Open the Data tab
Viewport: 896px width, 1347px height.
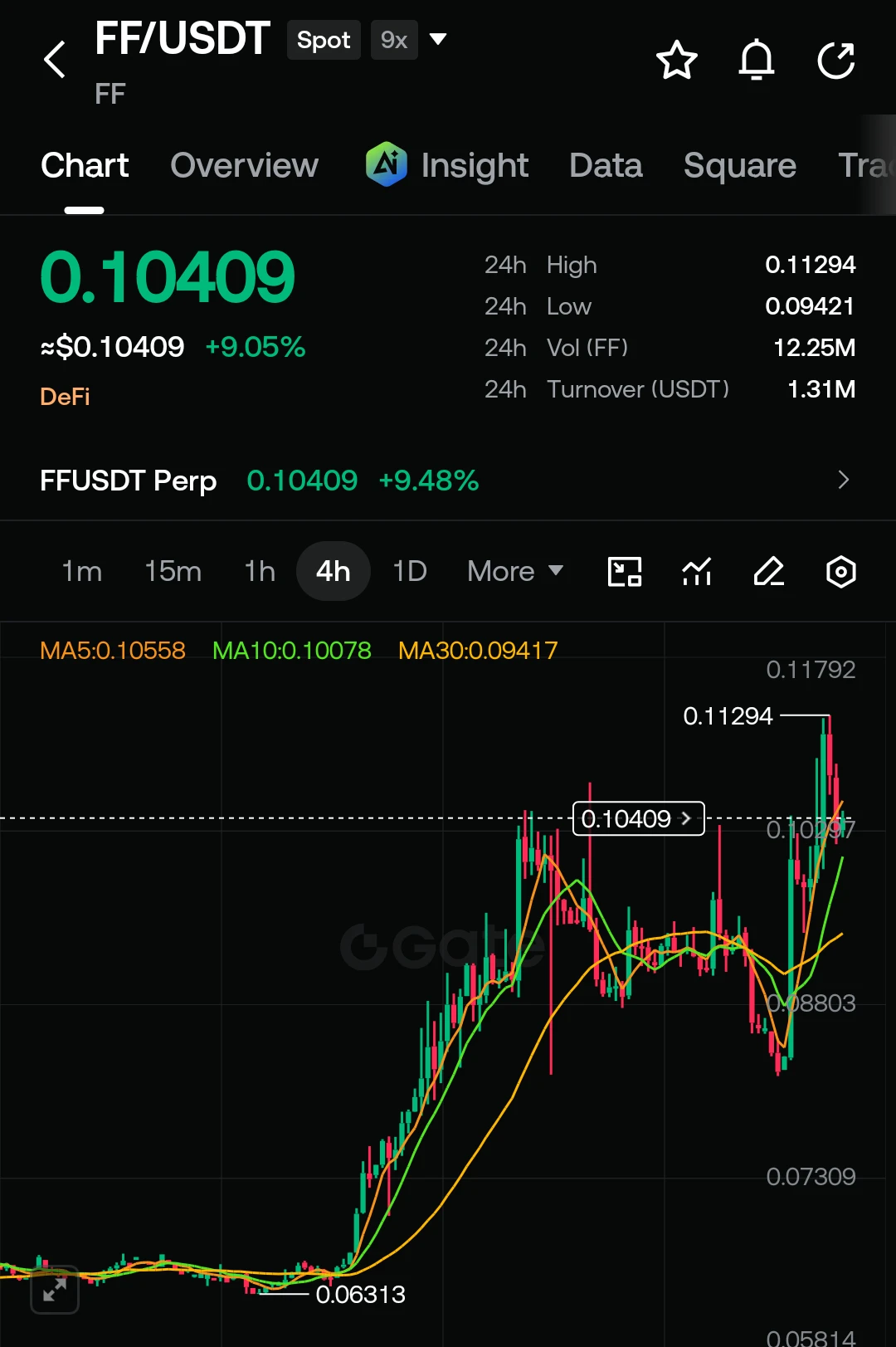[606, 165]
